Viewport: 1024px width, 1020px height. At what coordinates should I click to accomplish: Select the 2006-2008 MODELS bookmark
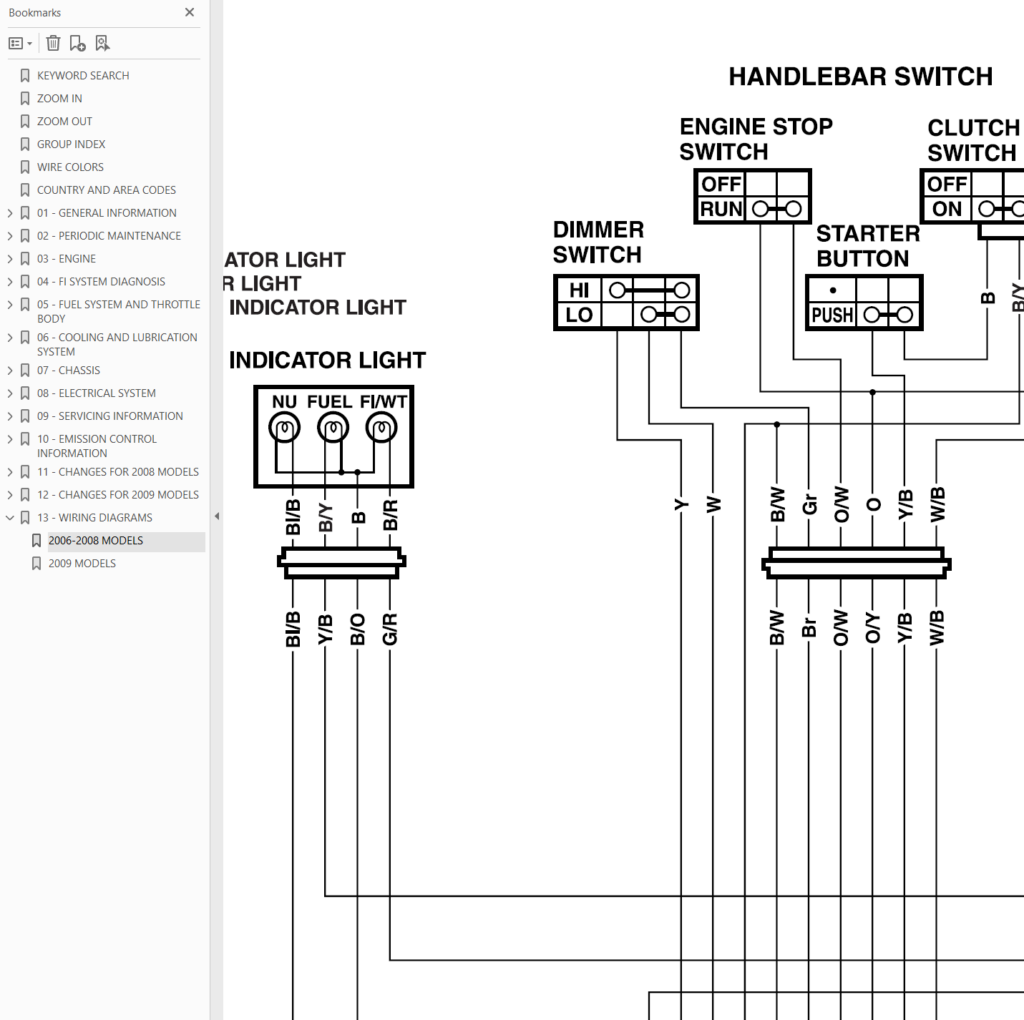pyautogui.click(x=95, y=541)
